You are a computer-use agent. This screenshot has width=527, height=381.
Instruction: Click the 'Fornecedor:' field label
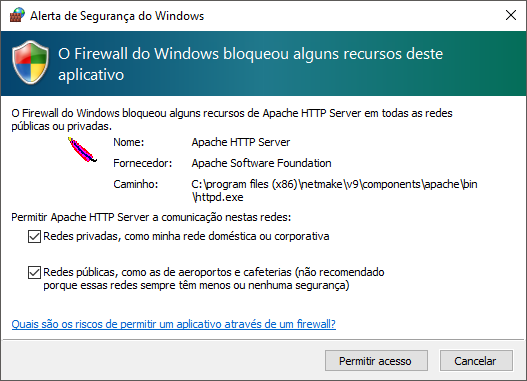point(143,163)
